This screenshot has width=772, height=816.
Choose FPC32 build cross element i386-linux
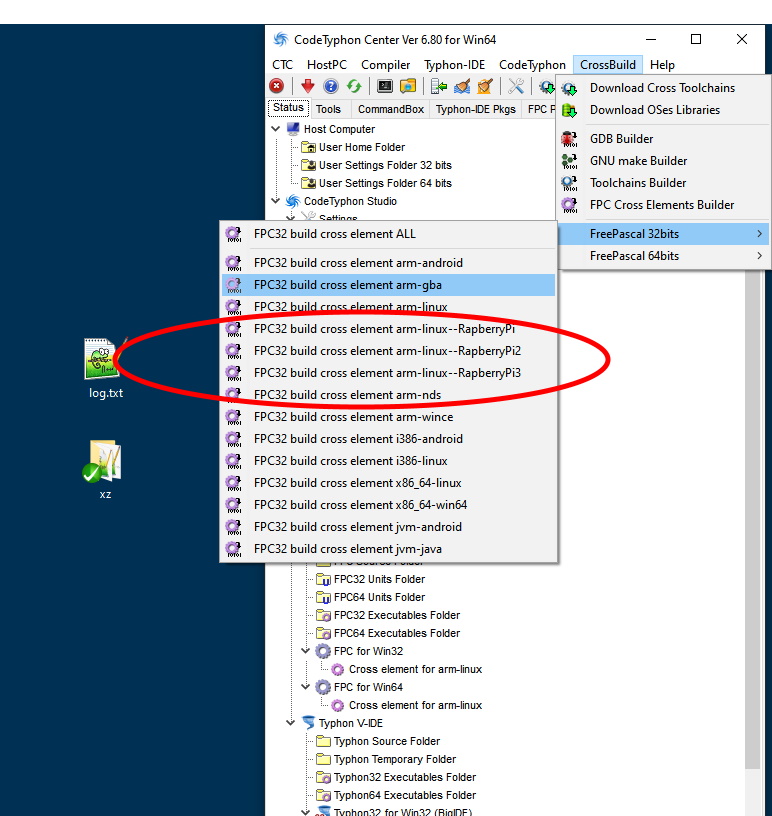click(388, 461)
